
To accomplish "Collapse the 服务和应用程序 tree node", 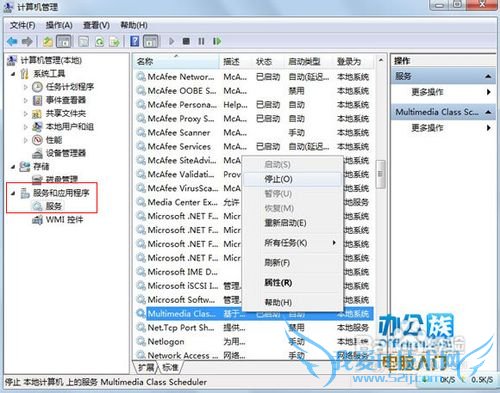I will click(x=13, y=193).
